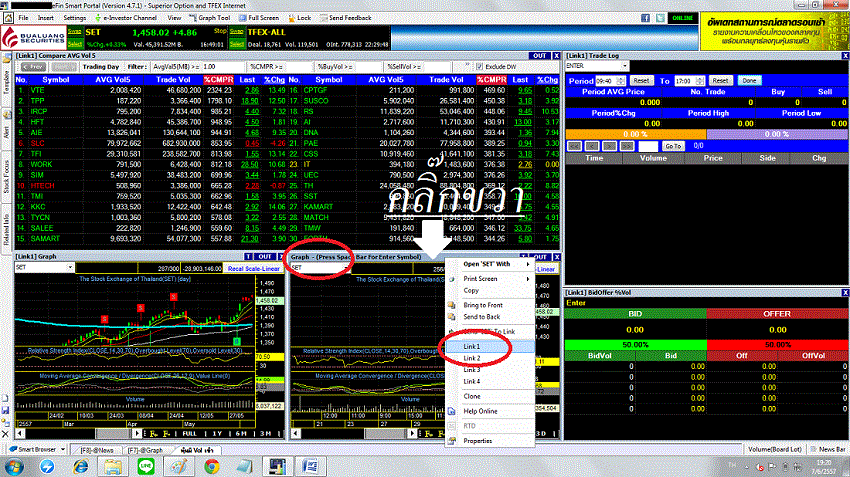Click the orange 0.00 % bar in Trade Log
This screenshot has width=850, height=477.
636,134
